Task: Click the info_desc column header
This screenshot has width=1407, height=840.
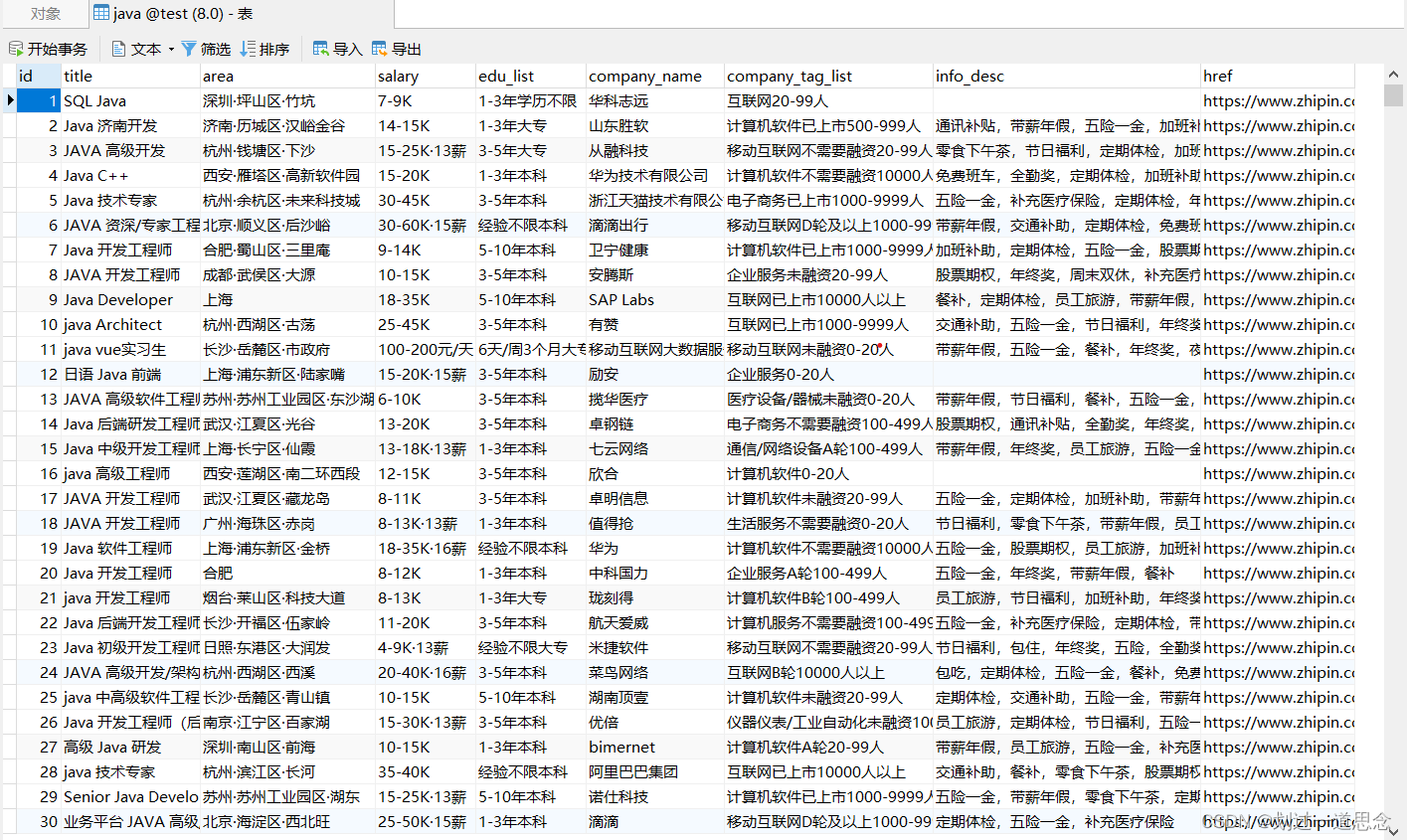Action: 1067,76
